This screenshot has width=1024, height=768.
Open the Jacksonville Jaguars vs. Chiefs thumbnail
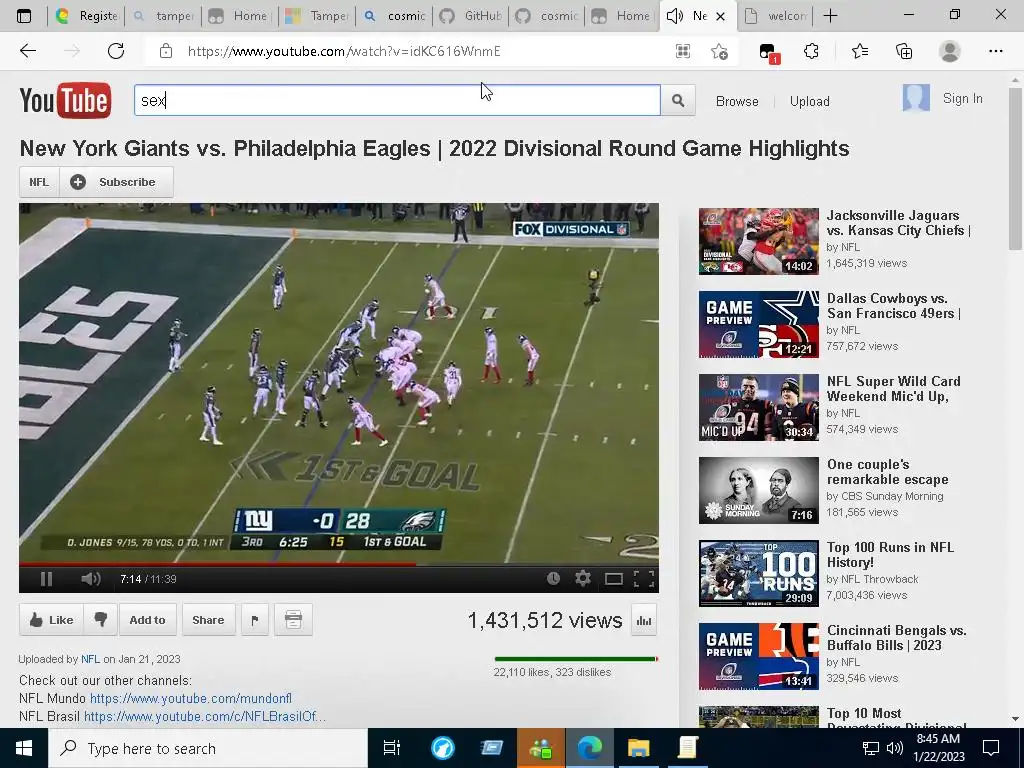[758, 241]
